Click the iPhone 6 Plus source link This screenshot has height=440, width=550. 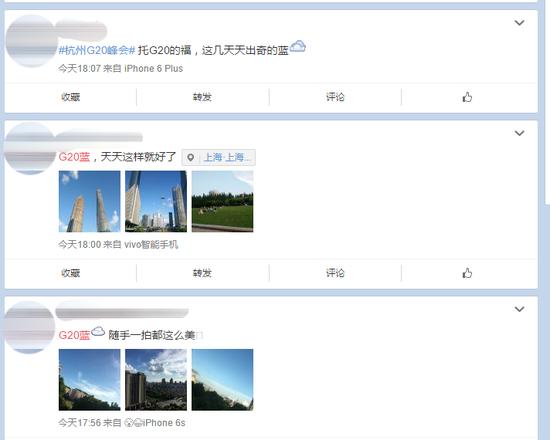[x=154, y=68]
